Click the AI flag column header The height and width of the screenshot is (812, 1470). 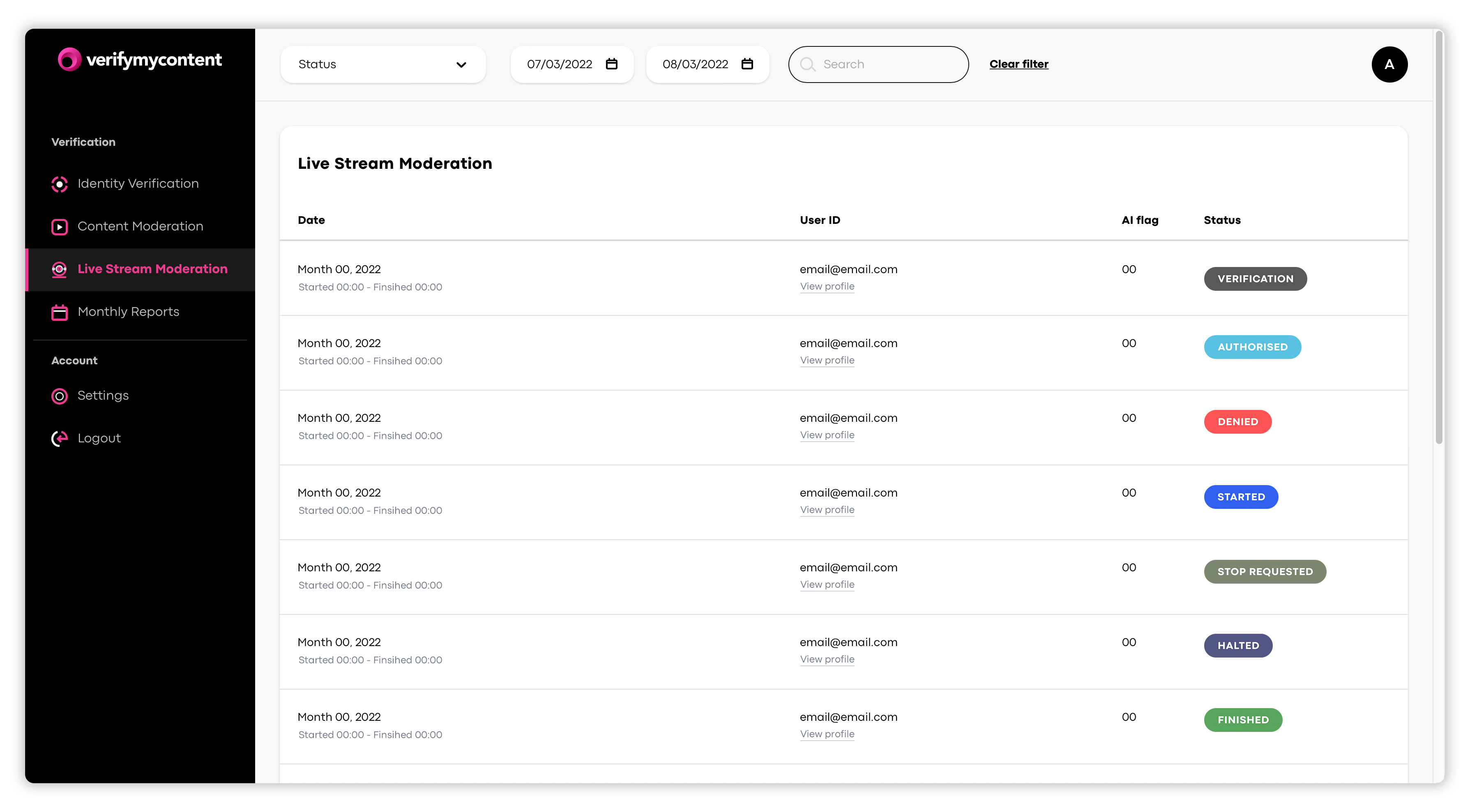(1140, 220)
